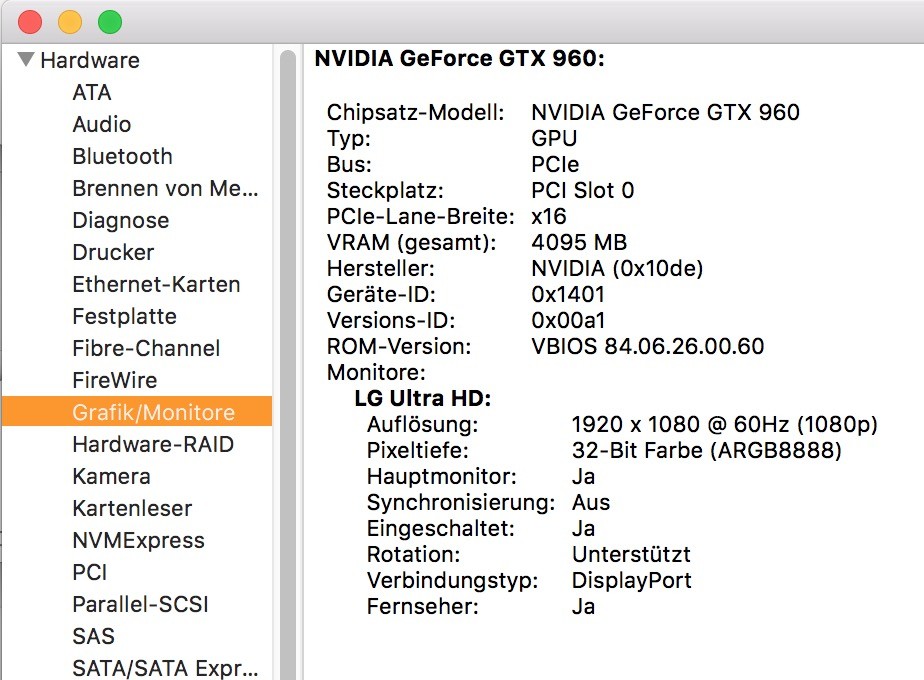
Task: Show Kartenleser information
Action: [132, 508]
